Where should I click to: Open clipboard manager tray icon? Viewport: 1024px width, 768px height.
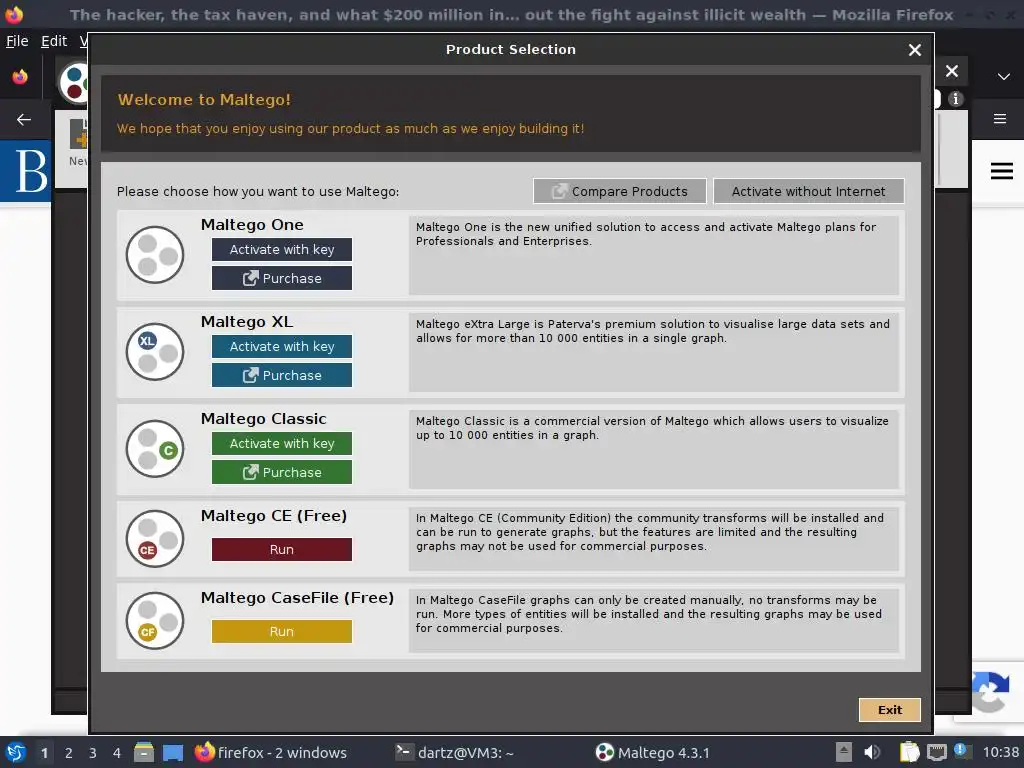click(909, 752)
